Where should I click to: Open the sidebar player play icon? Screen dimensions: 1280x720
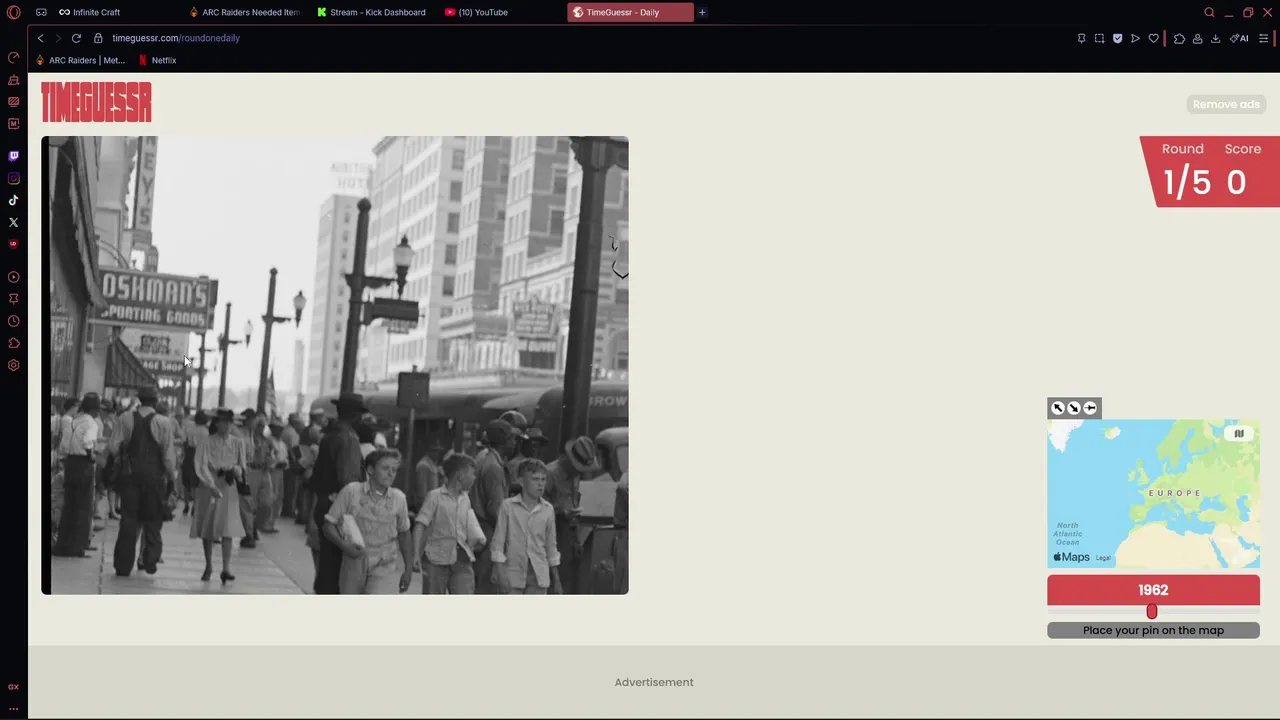[x=13, y=277]
